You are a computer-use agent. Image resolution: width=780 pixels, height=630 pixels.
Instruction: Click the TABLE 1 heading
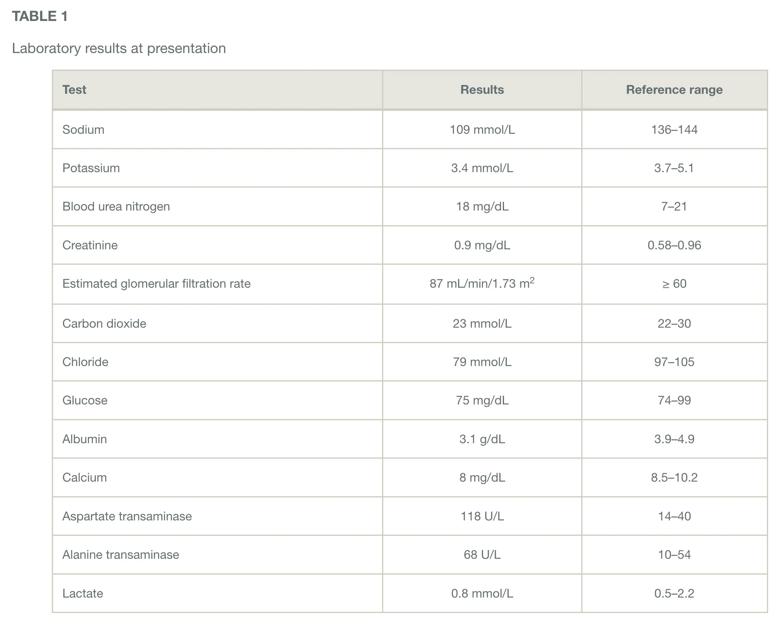[x=40, y=16]
